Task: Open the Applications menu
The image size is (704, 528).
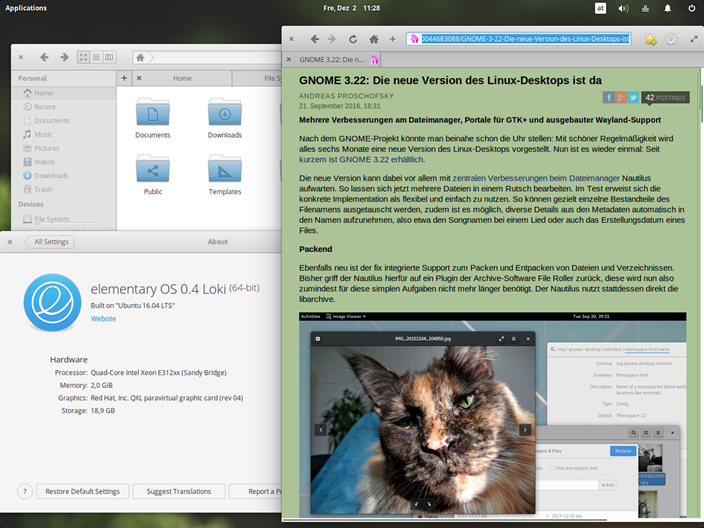Action: 26,8
